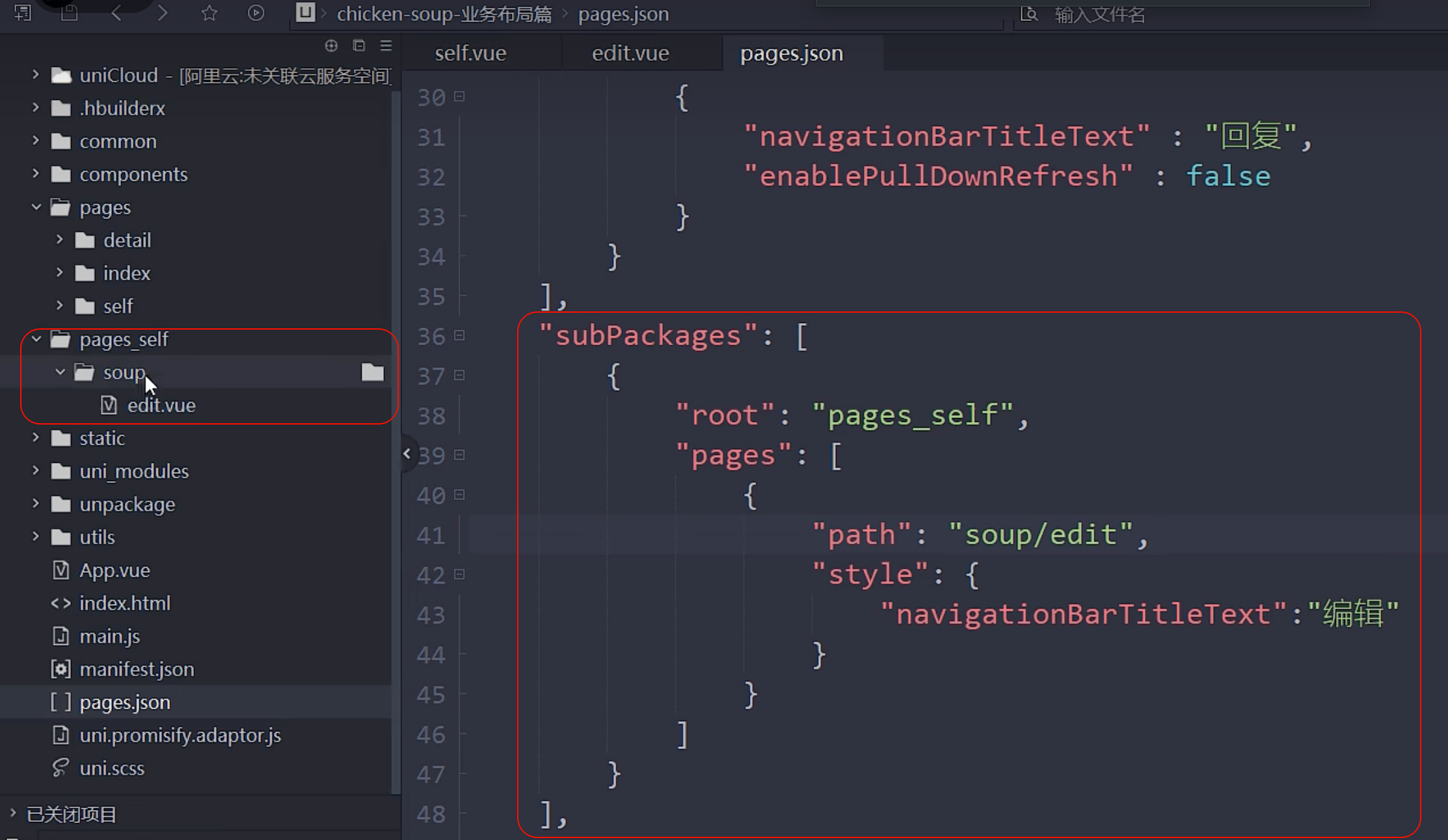
Task: Open manifest.json in project tree
Action: click(x=137, y=669)
